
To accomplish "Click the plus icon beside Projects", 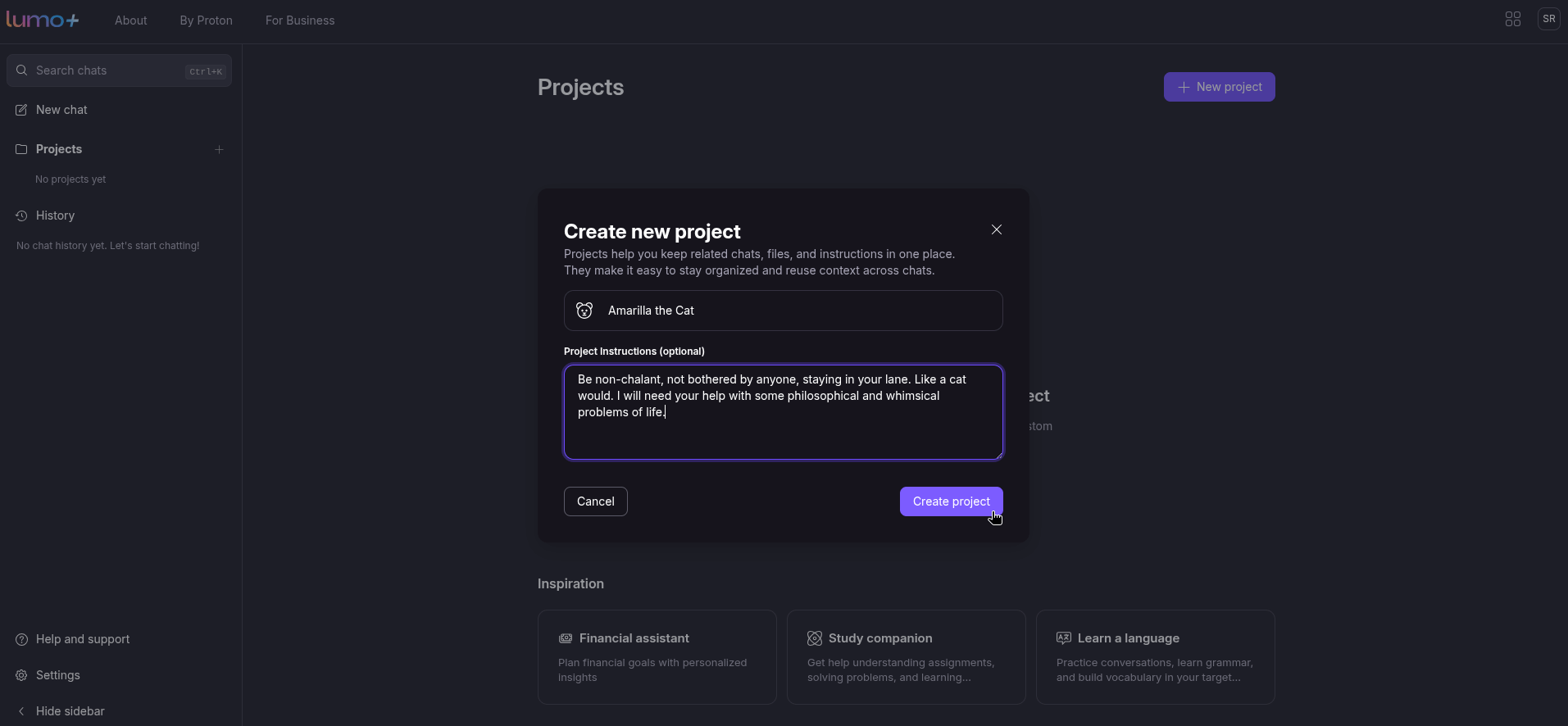I will [x=219, y=149].
